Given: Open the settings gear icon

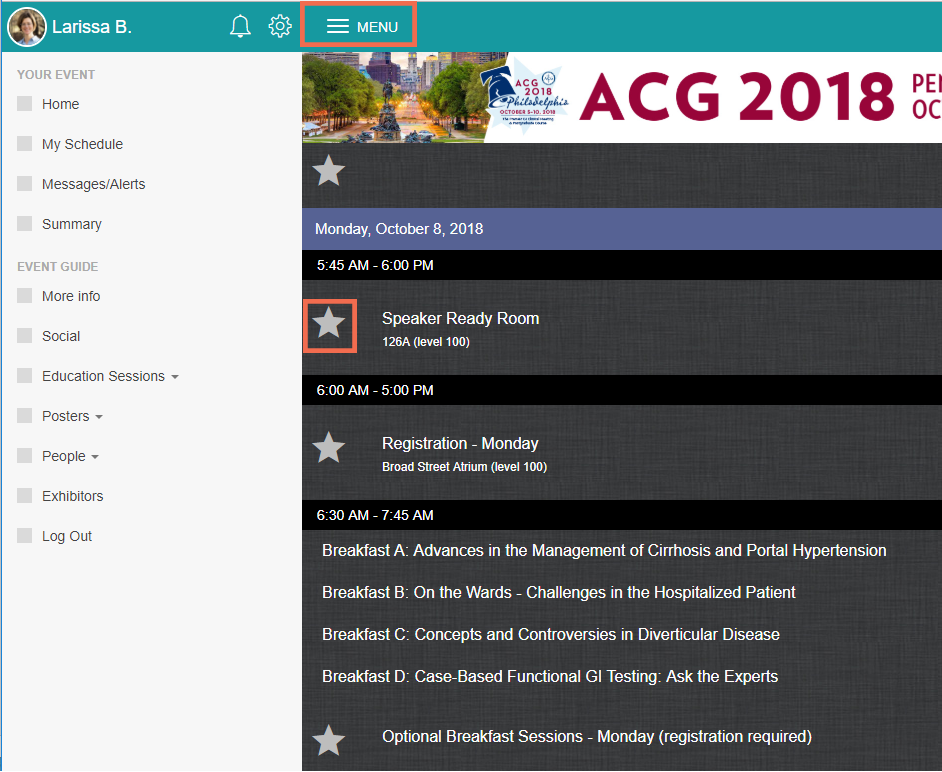Looking at the screenshot, I should (280, 26).
